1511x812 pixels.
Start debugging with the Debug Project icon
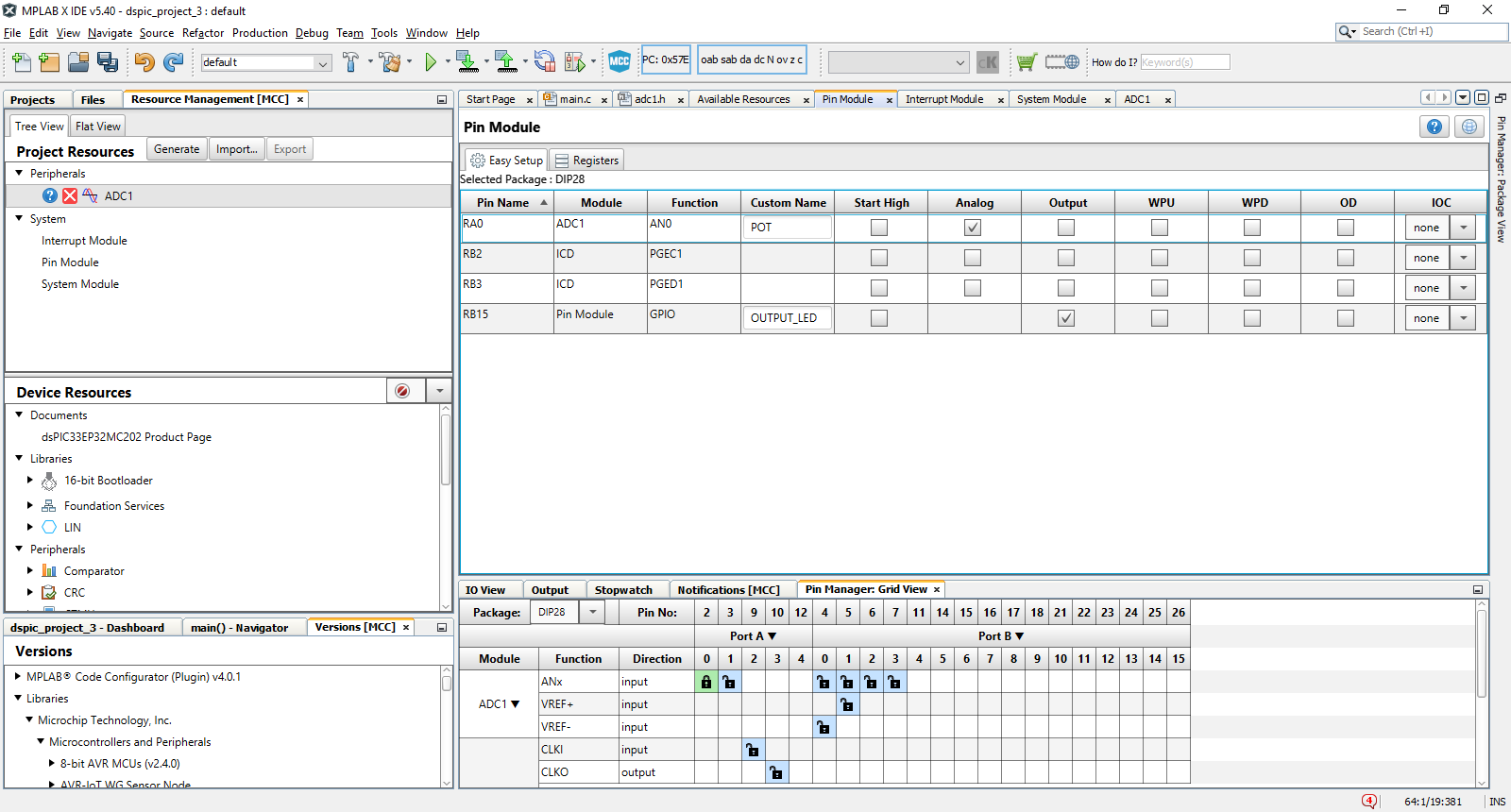coord(575,62)
